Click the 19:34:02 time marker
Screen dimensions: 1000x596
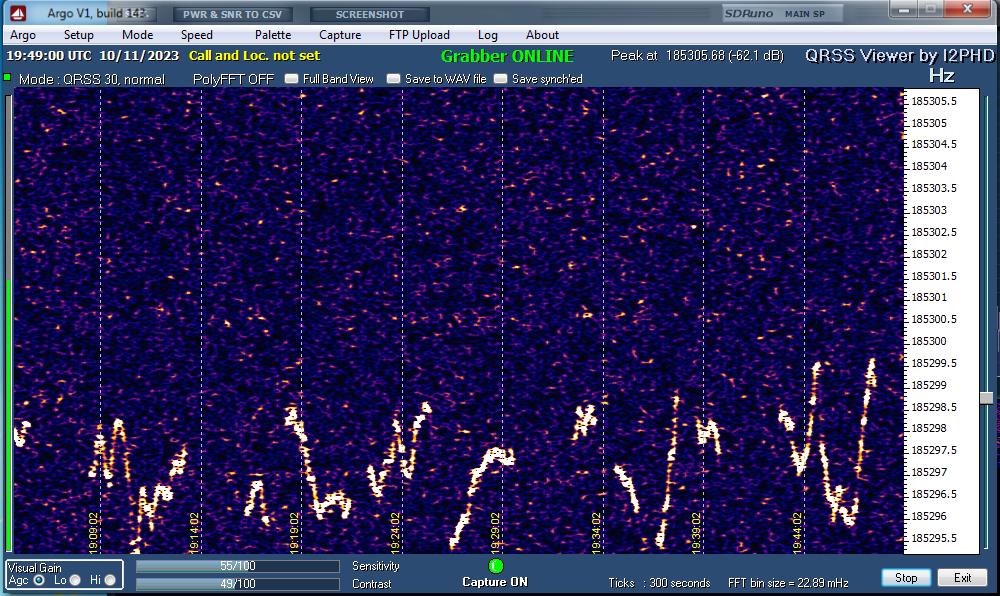point(596,533)
